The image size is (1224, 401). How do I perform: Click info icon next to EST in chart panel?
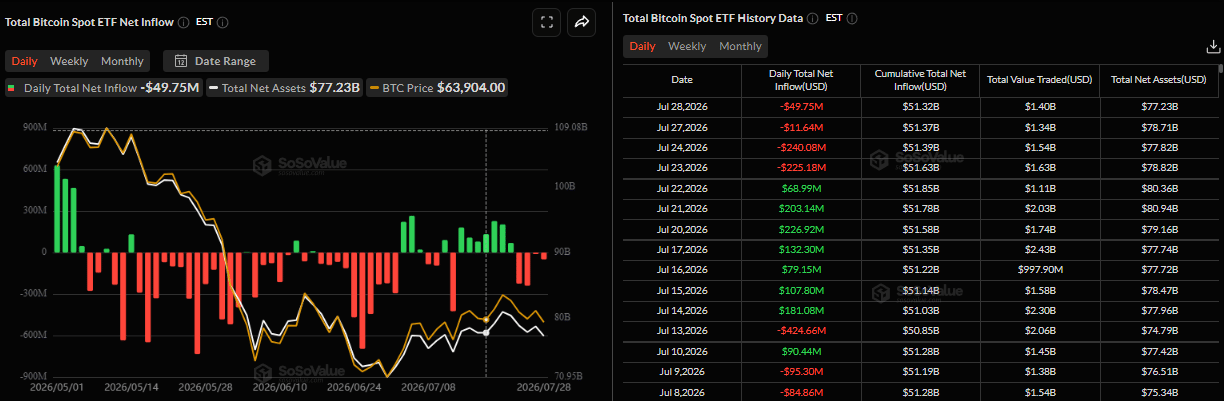(222, 22)
